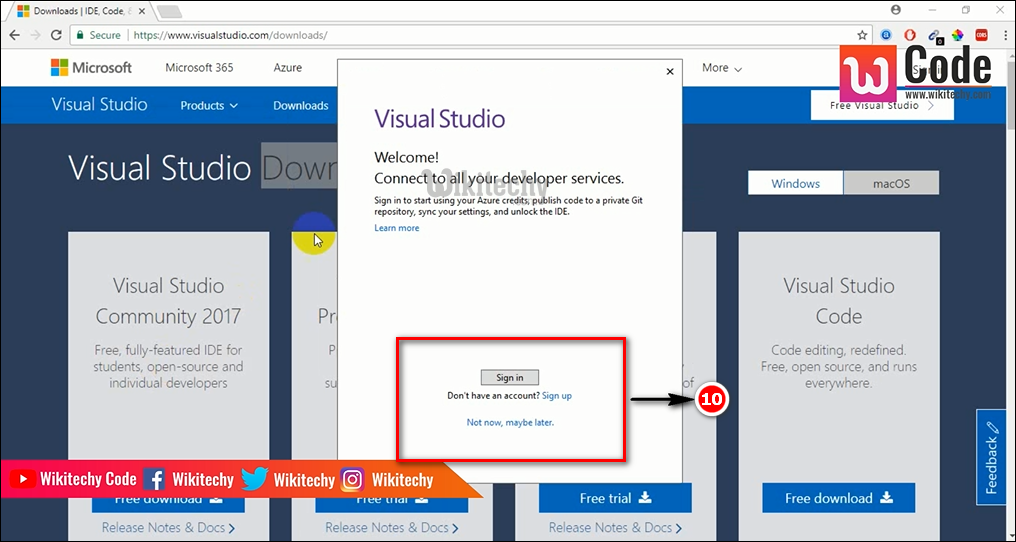1016x542 pixels.
Task: Bookmark this page with the star icon
Action: (x=862, y=35)
